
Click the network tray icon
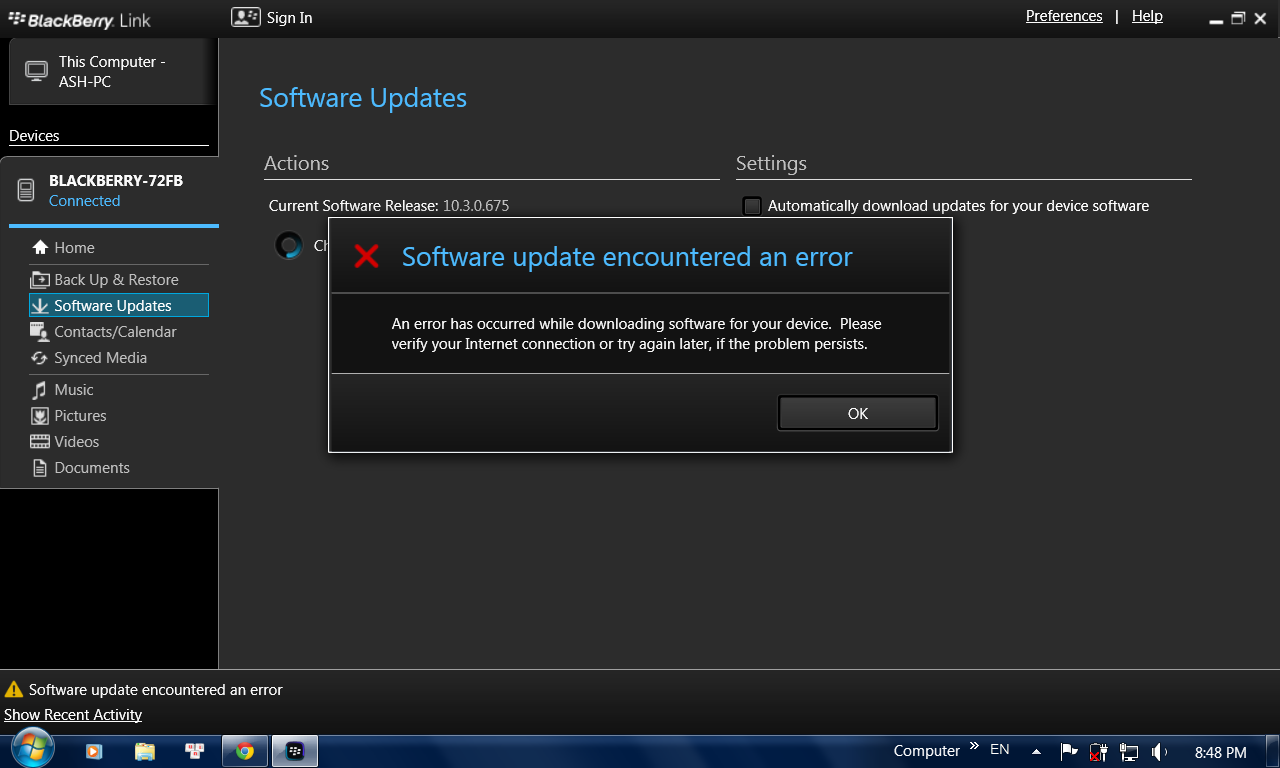[1129, 751]
